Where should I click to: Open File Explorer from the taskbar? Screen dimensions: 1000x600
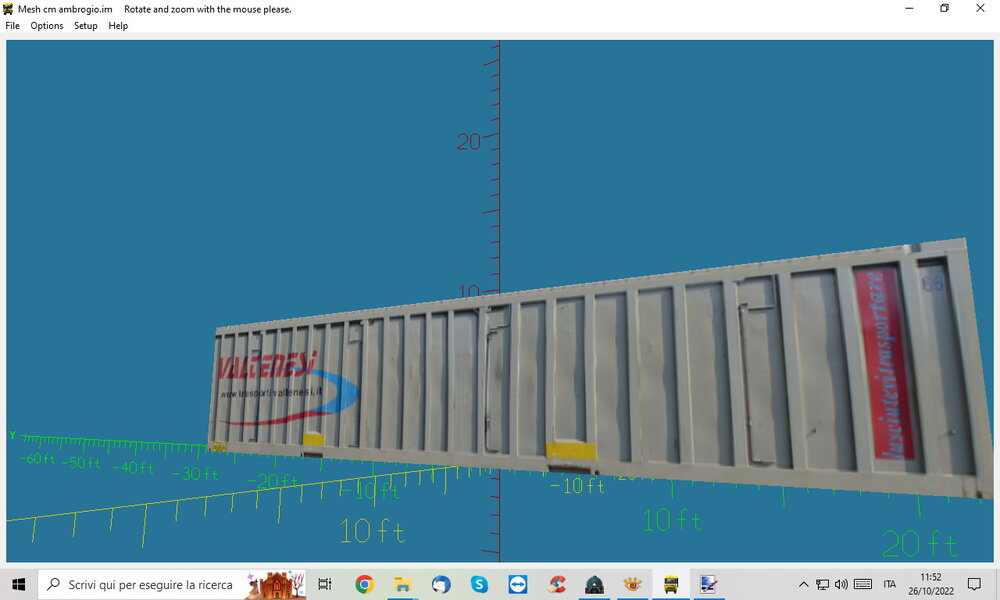pyautogui.click(x=402, y=584)
